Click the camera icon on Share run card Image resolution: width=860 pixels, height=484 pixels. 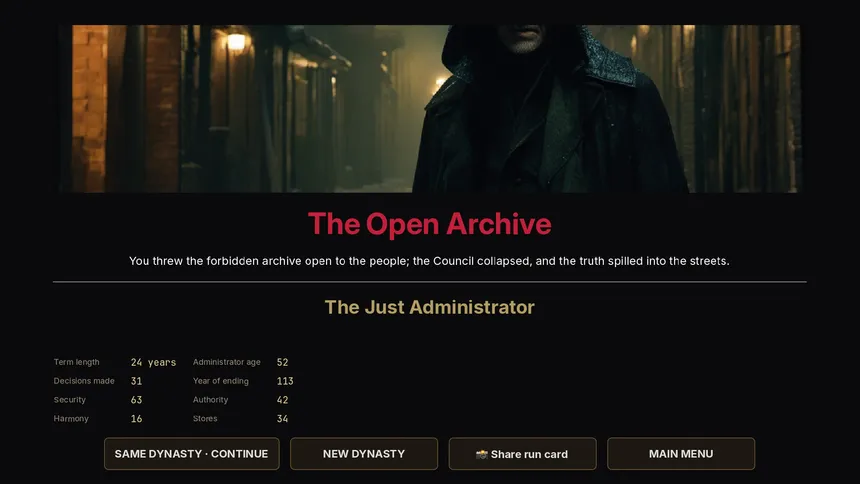pyautogui.click(x=482, y=454)
